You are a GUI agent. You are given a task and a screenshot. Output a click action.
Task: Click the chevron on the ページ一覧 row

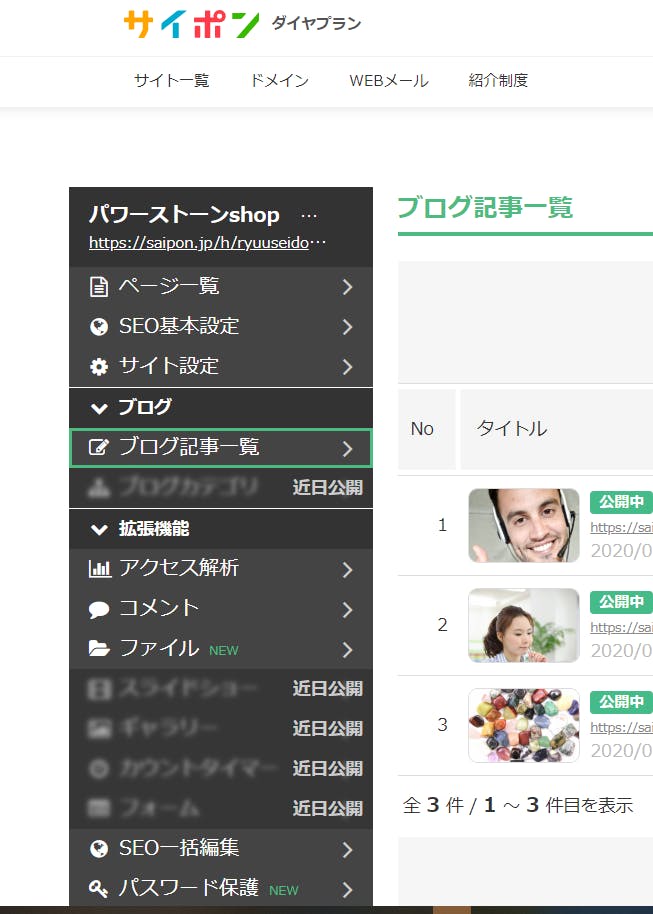[x=347, y=287]
